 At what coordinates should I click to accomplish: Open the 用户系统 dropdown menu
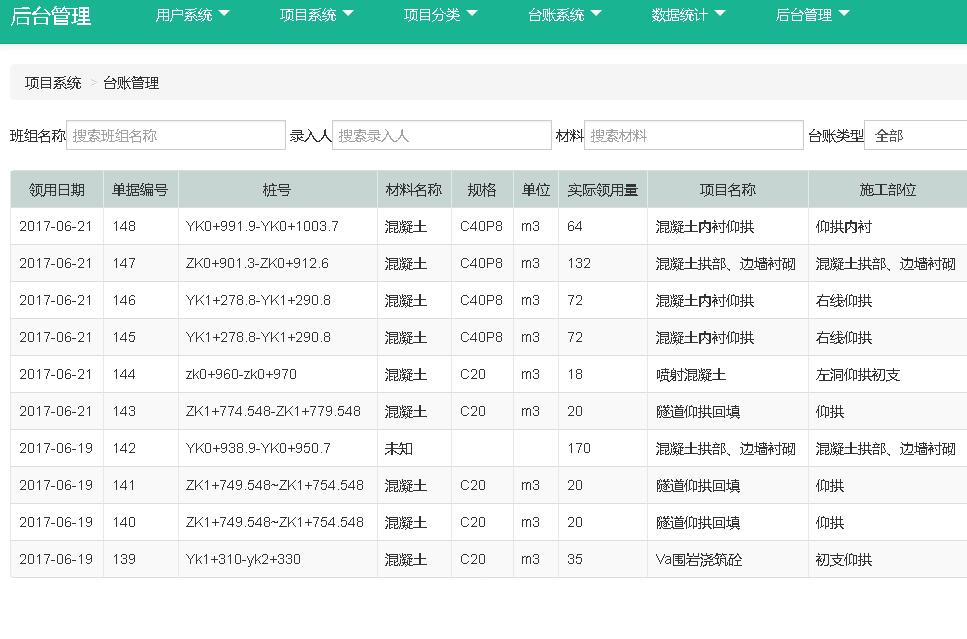coord(192,15)
